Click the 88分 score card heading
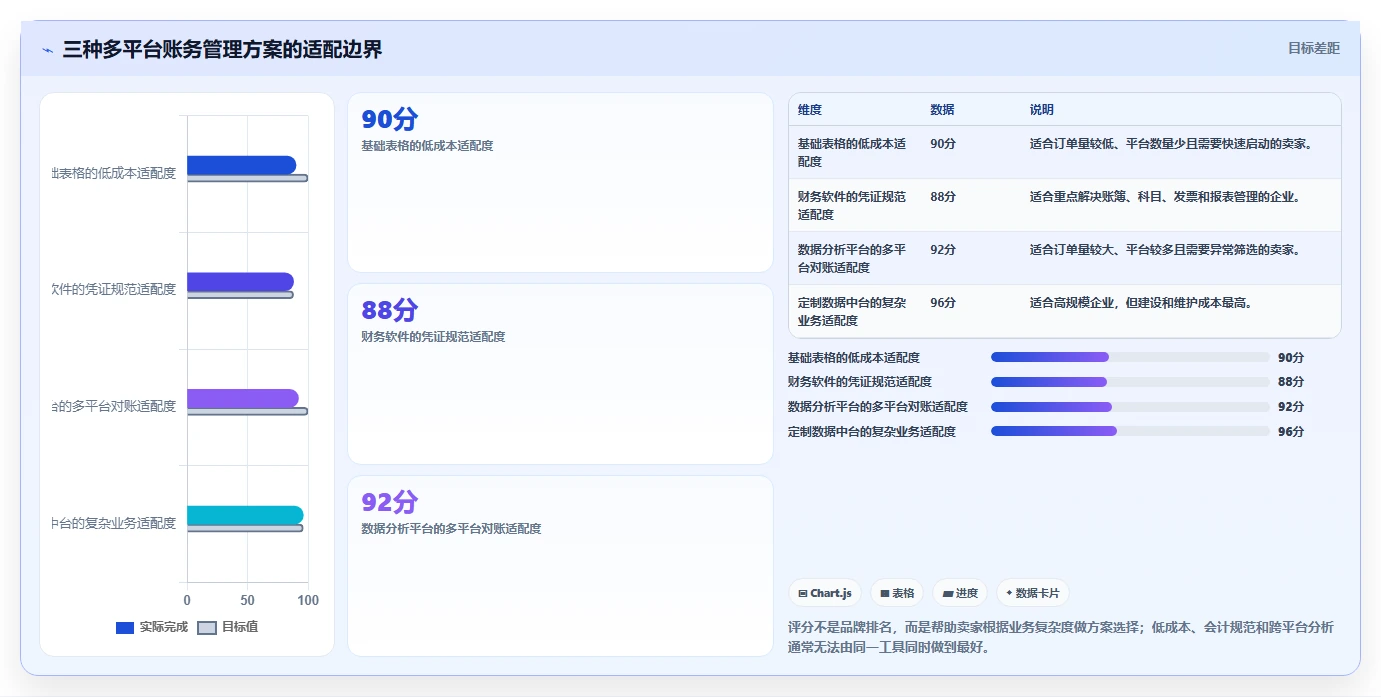1381x697 pixels. pyautogui.click(x=389, y=311)
